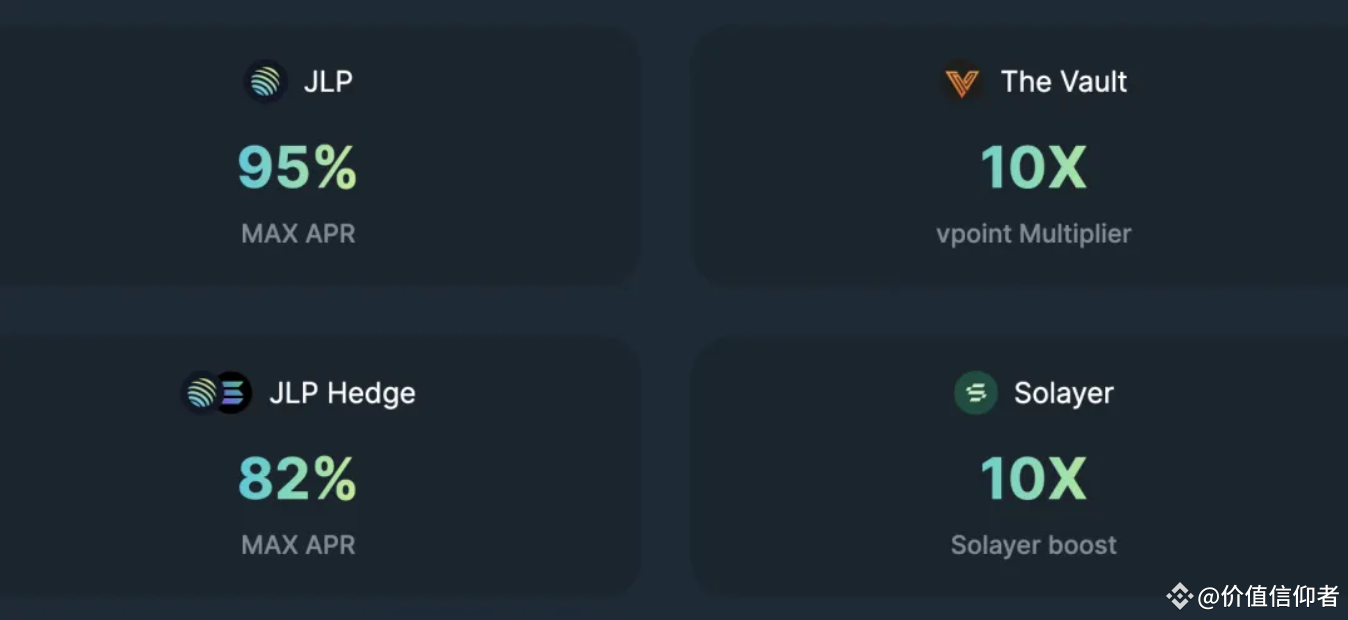Click the Solayer green logo icon
The width and height of the screenshot is (1348, 620).
pos(975,392)
